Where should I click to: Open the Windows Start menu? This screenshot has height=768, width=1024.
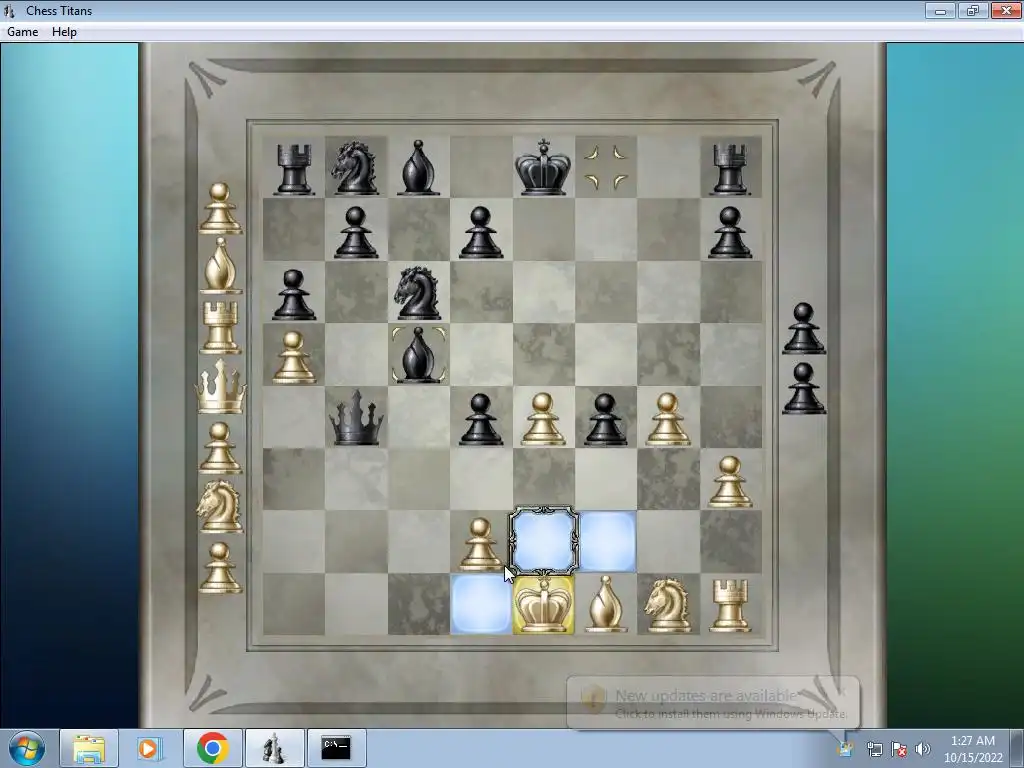click(26, 748)
